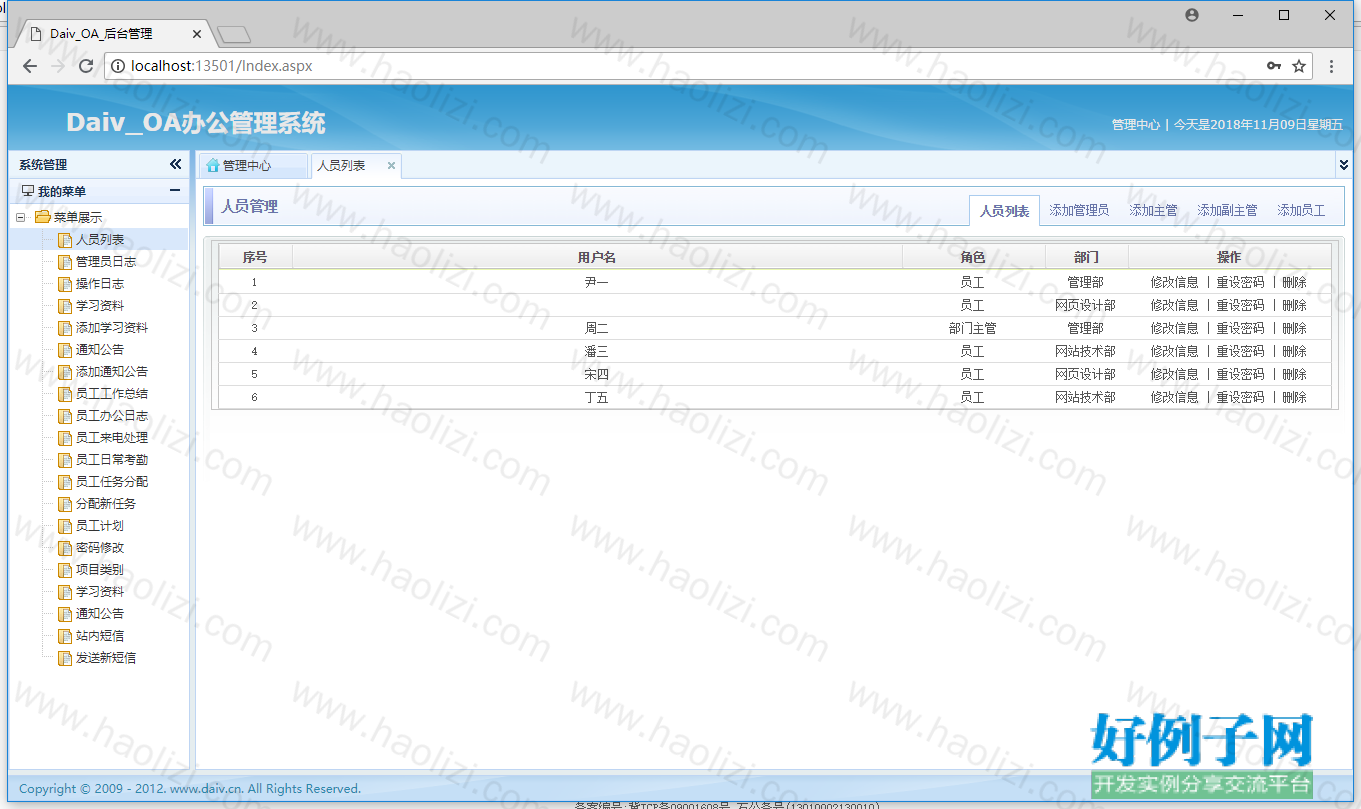Viewport: 1361px width, 809px height.
Task: Click the username cell 周二
Action: point(597,328)
